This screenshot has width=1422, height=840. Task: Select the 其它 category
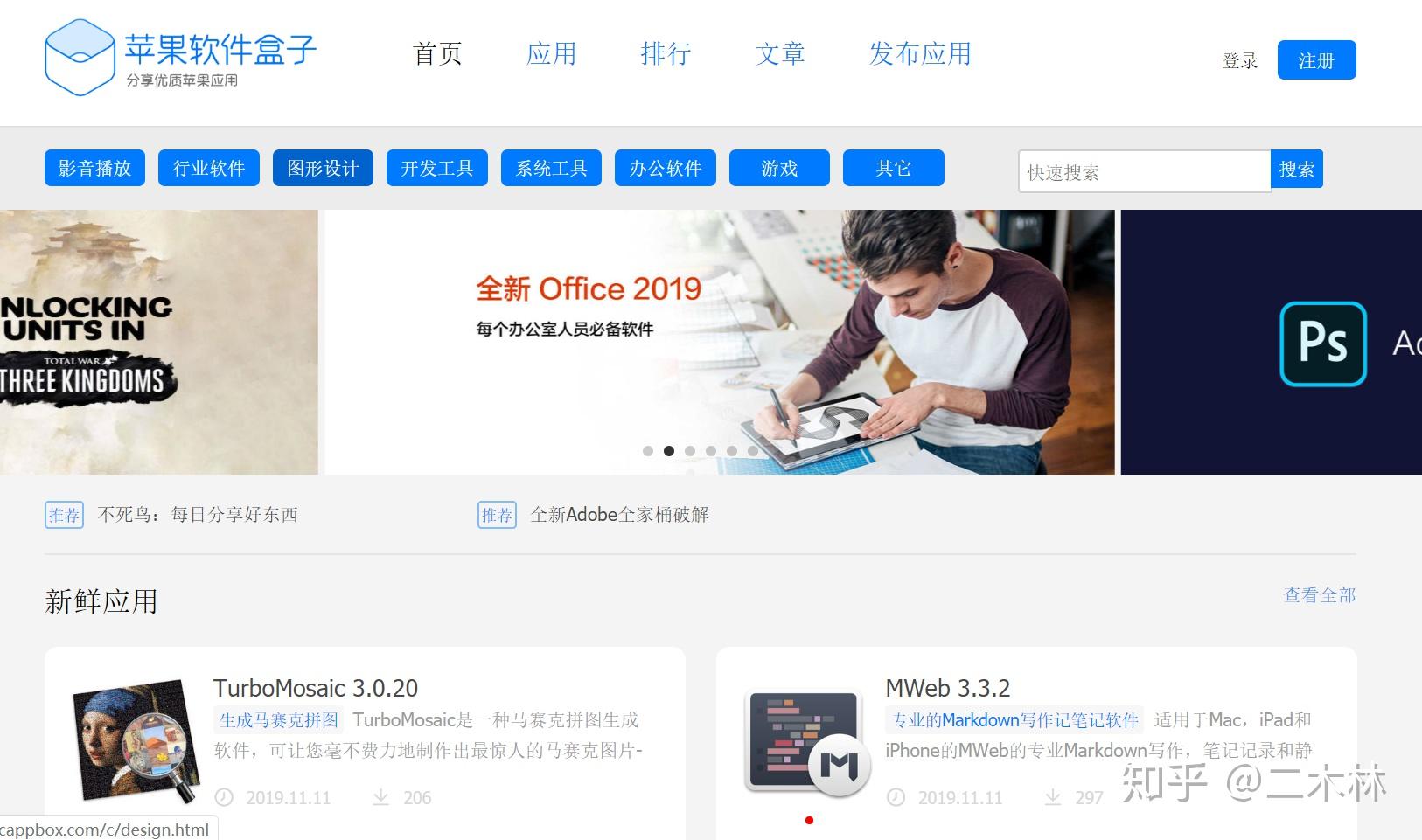[x=894, y=168]
